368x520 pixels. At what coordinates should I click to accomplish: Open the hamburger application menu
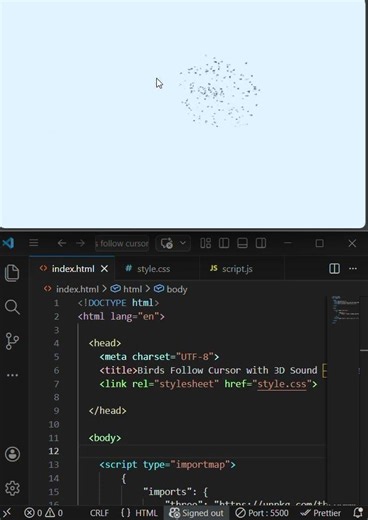[34, 243]
